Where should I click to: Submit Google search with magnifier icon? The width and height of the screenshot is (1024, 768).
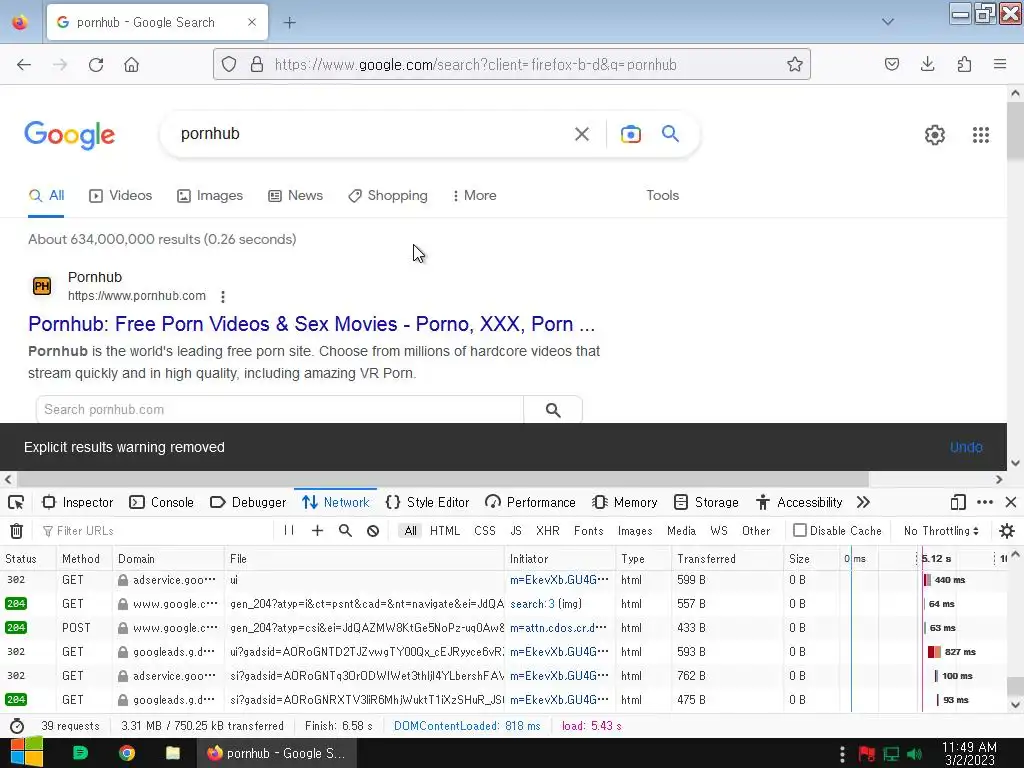point(670,134)
